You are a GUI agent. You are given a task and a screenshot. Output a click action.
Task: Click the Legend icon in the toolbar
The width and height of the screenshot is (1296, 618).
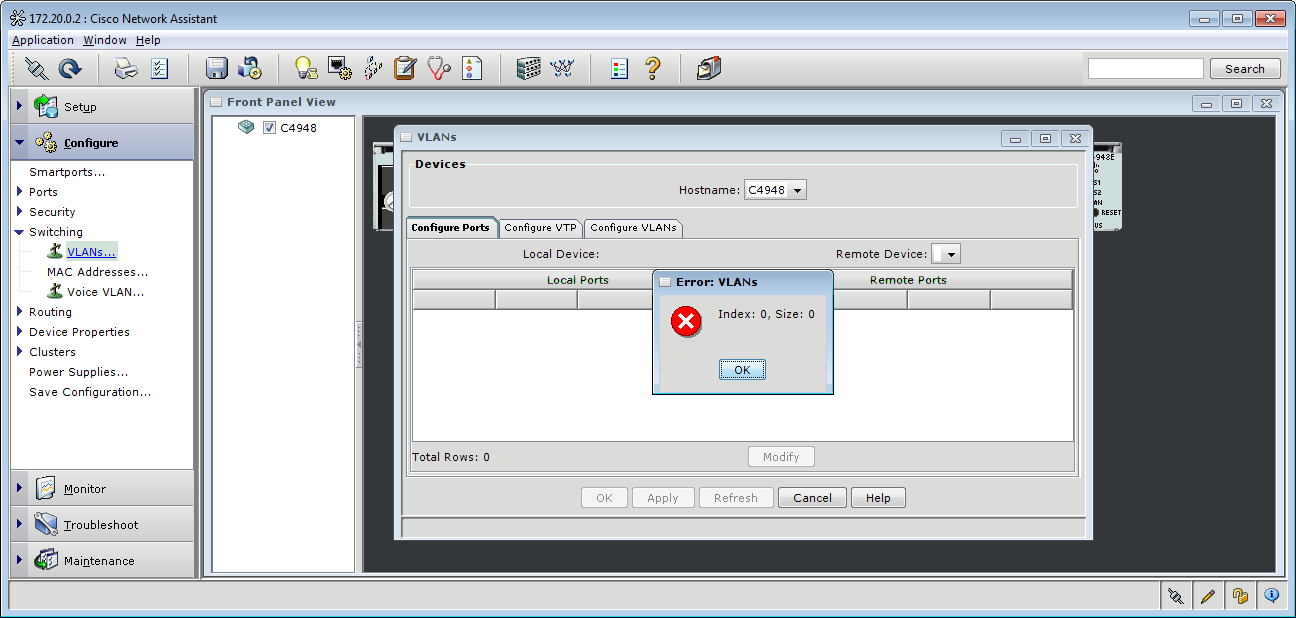coord(619,68)
